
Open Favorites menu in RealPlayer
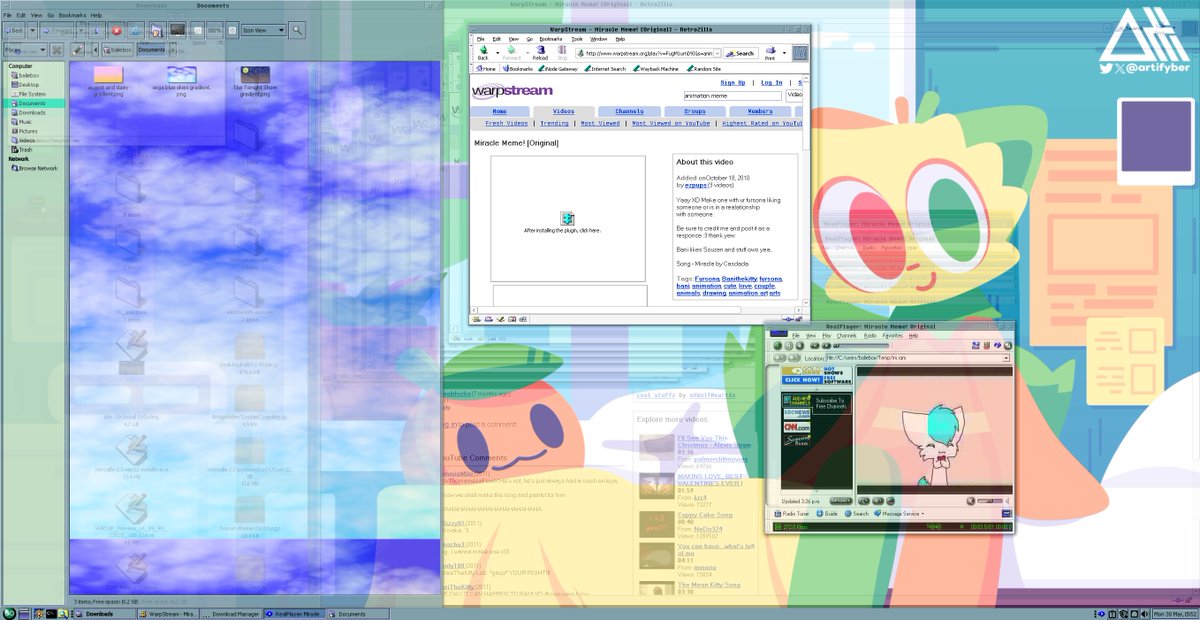tap(892, 335)
